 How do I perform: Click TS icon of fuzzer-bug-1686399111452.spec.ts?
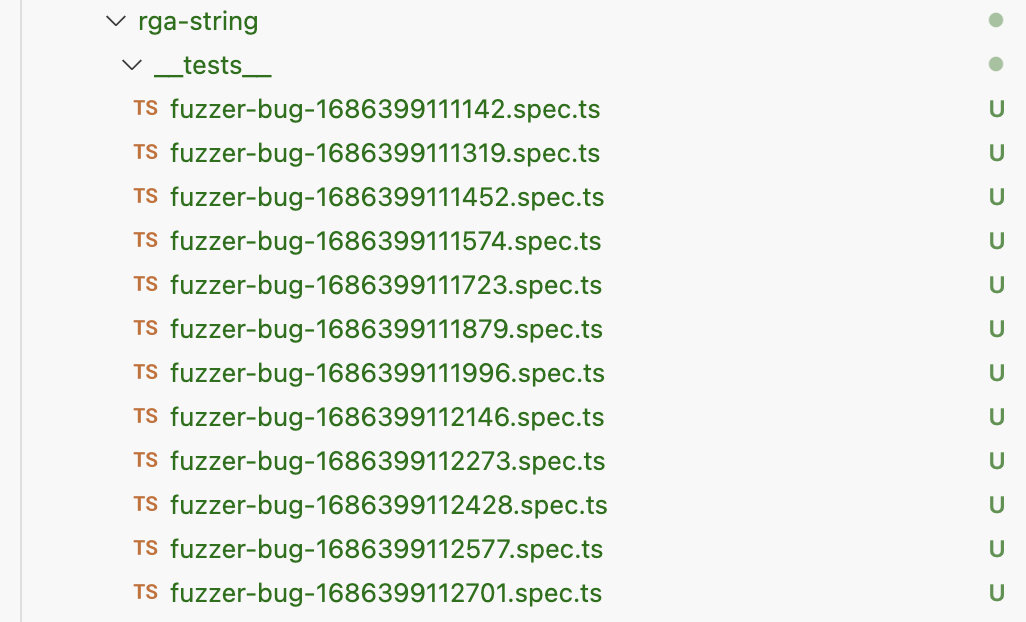point(146,197)
